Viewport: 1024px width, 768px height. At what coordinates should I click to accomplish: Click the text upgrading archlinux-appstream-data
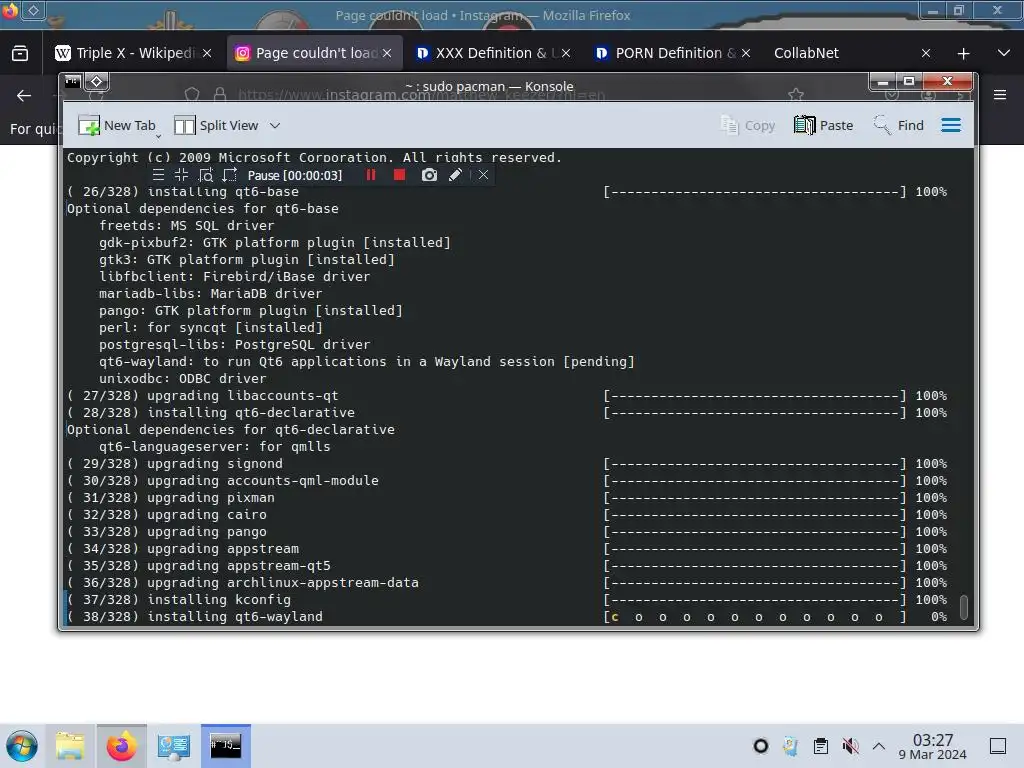pos(283,583)
